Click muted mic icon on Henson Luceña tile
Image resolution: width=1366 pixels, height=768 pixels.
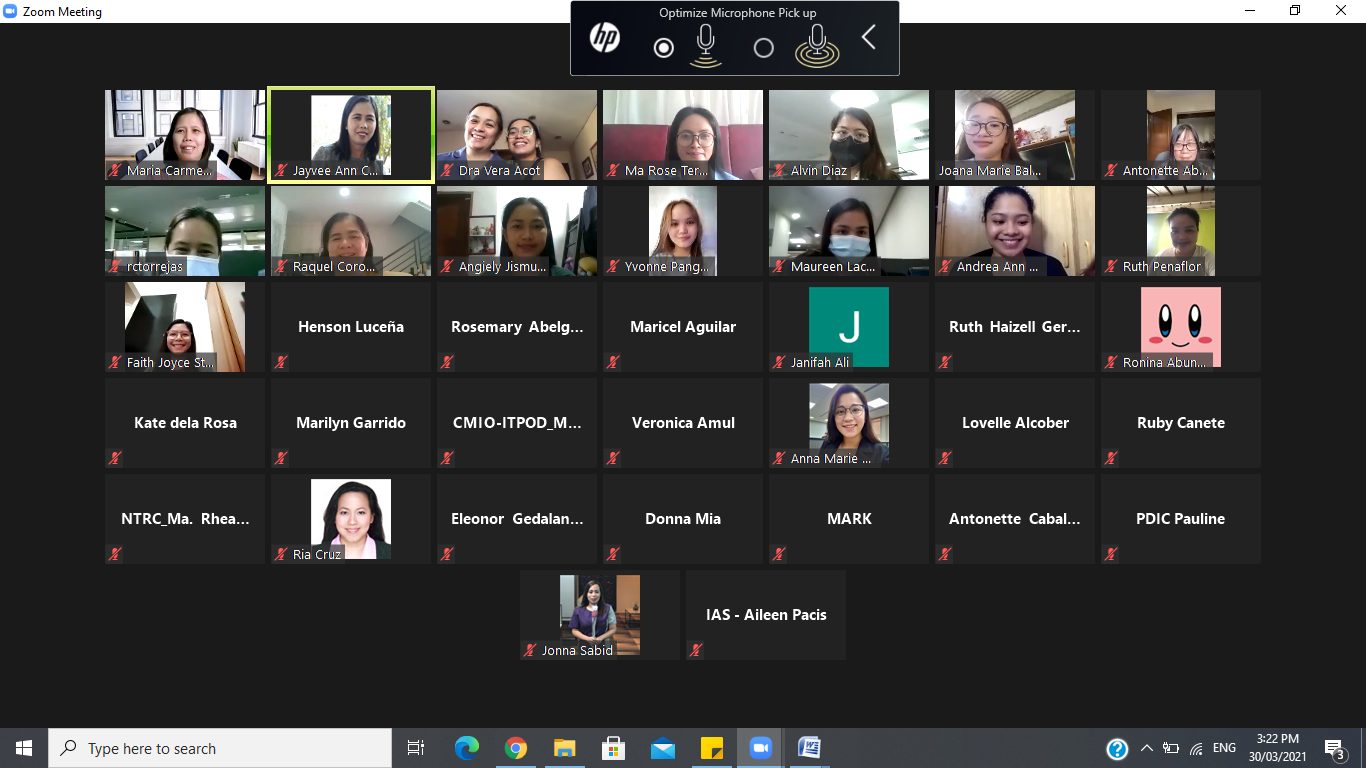pos(282,362)
